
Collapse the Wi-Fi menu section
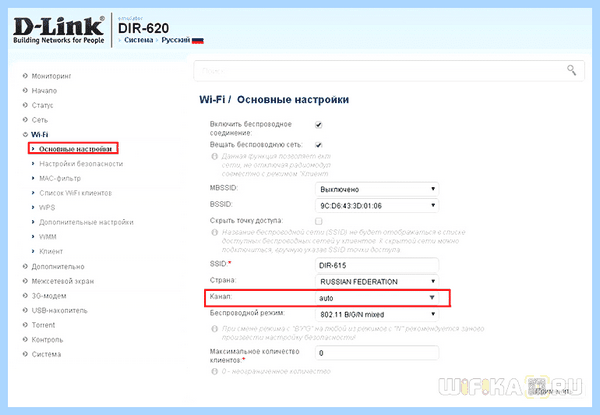click(39, 134)
